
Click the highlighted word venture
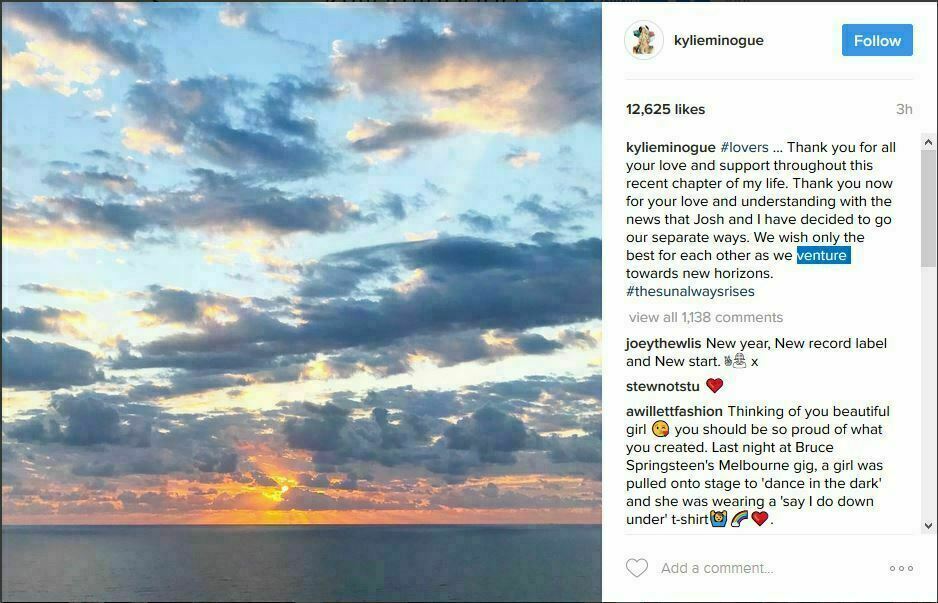(x=823, y=255)
